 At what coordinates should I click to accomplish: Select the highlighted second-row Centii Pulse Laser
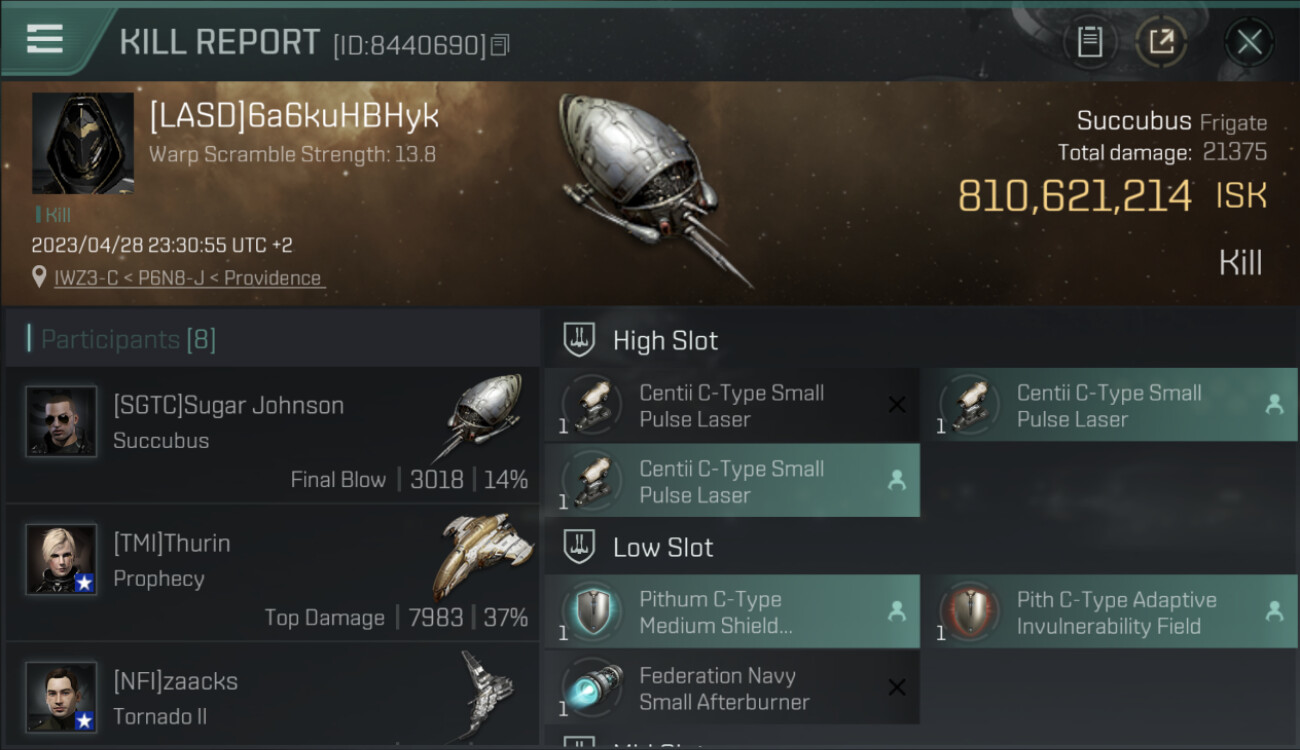[x=732, y=481]
